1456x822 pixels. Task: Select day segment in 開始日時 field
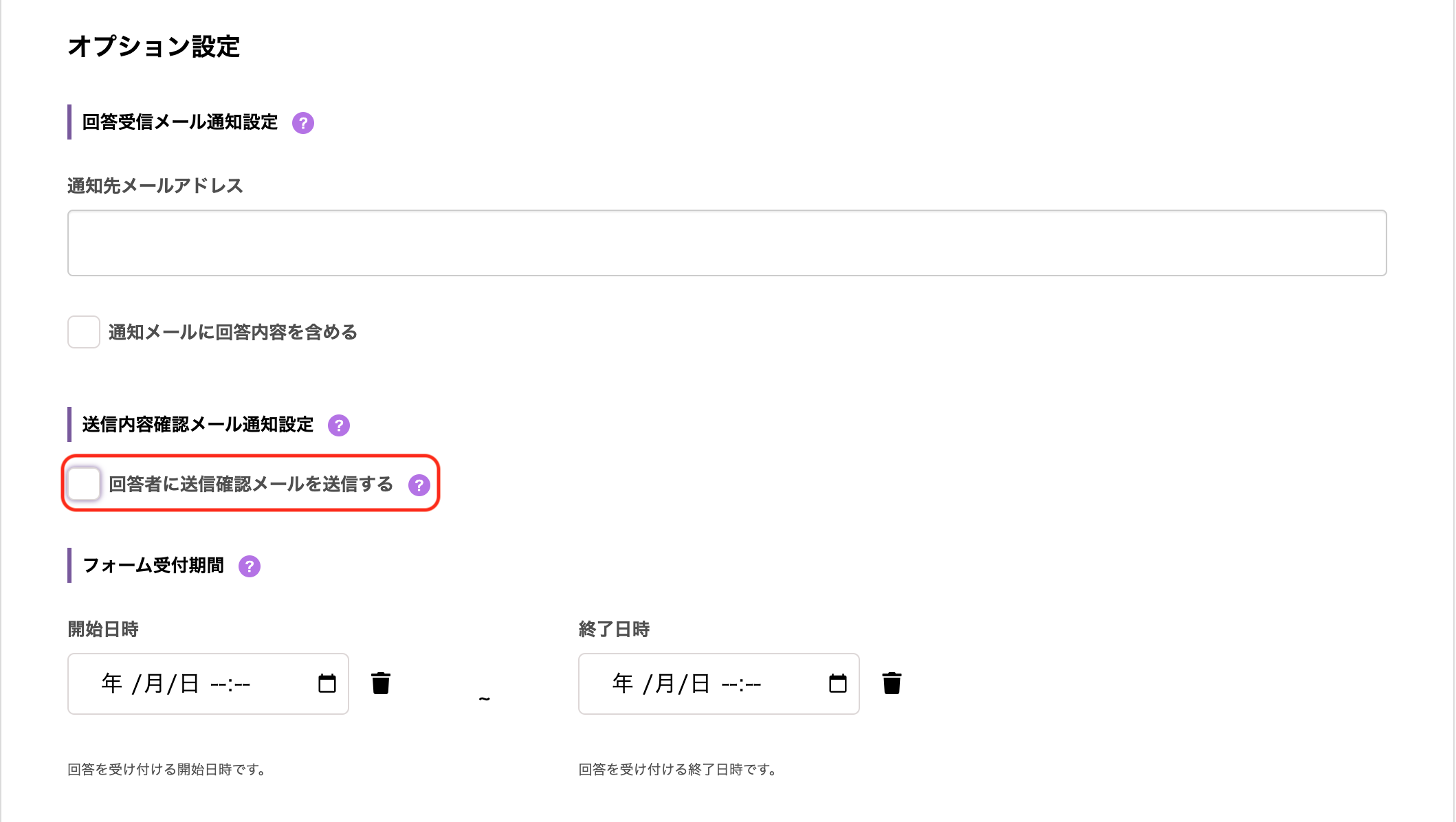click(x=189, y=684)
